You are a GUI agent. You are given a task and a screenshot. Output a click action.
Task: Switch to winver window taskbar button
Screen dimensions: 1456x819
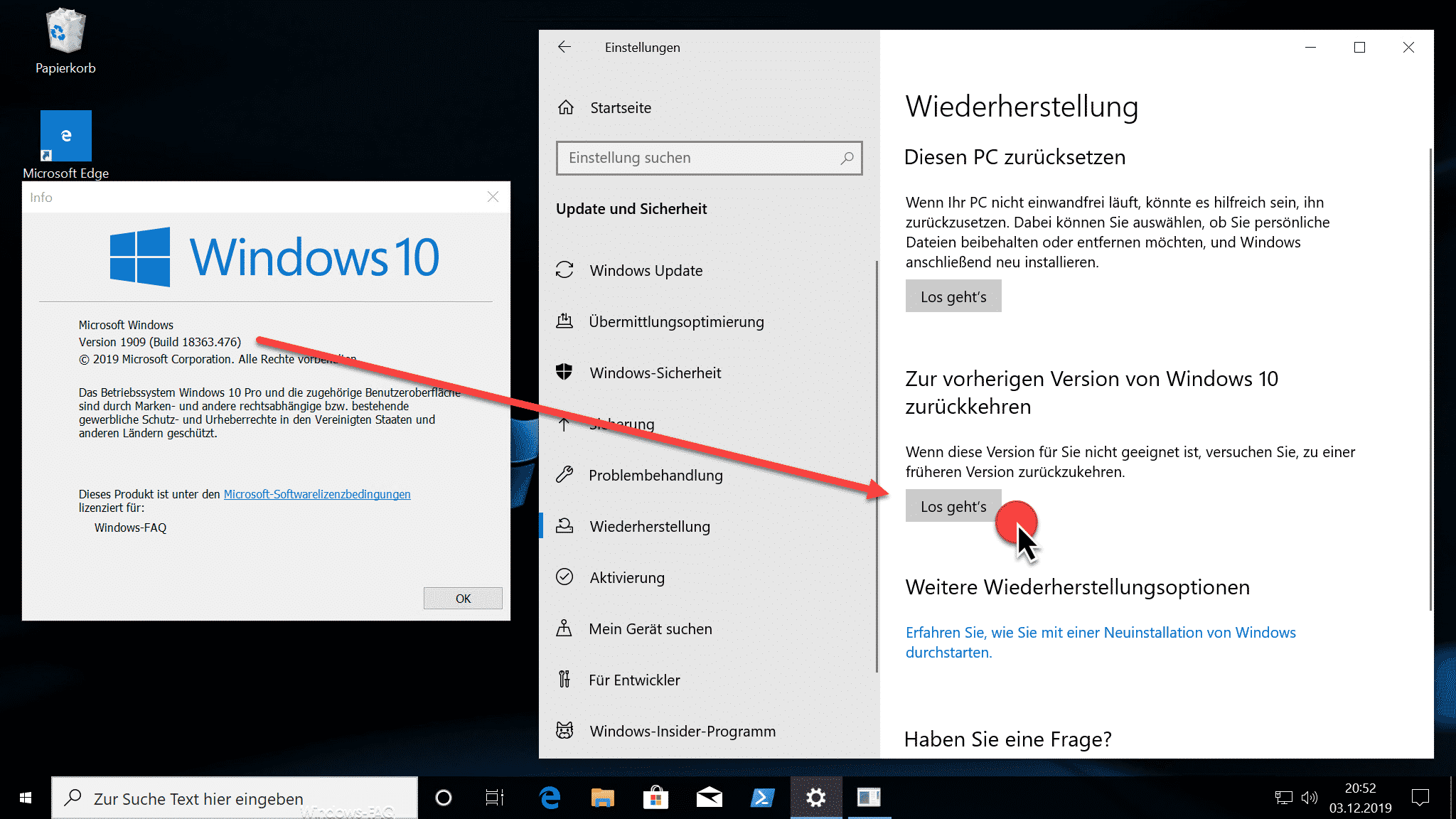(869, 798)
